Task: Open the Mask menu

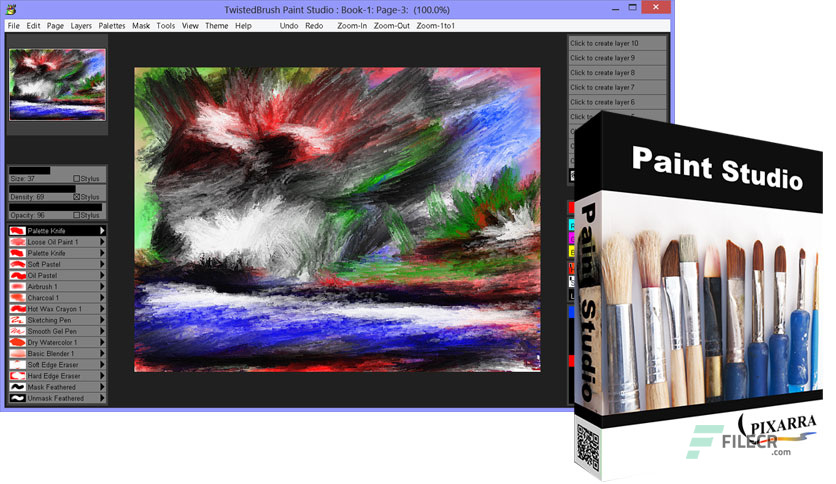Action: coord(141,26)
